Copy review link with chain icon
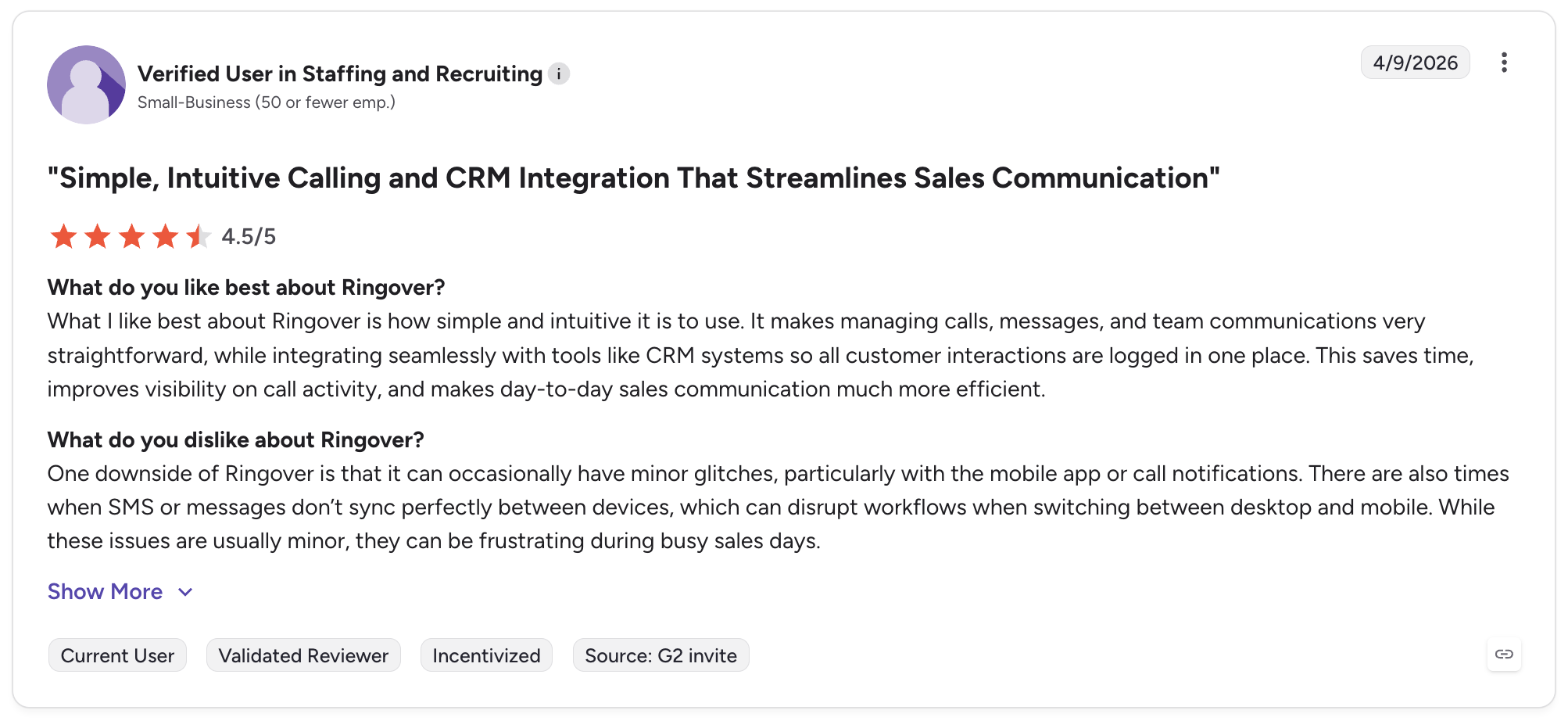 point(1504,655)
